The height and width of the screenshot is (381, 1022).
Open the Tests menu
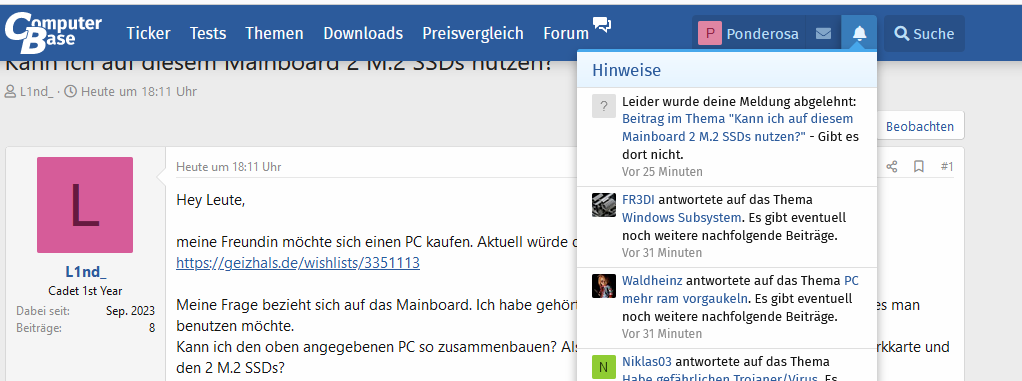point(208,33)
